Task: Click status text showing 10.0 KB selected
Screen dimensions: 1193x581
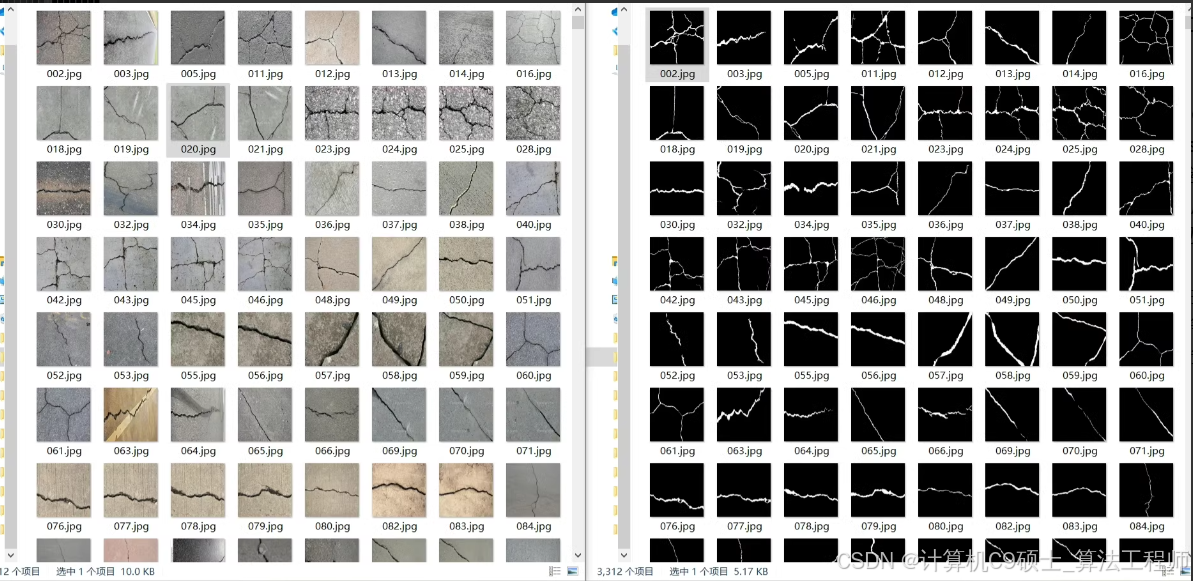Action: (106, 571)
